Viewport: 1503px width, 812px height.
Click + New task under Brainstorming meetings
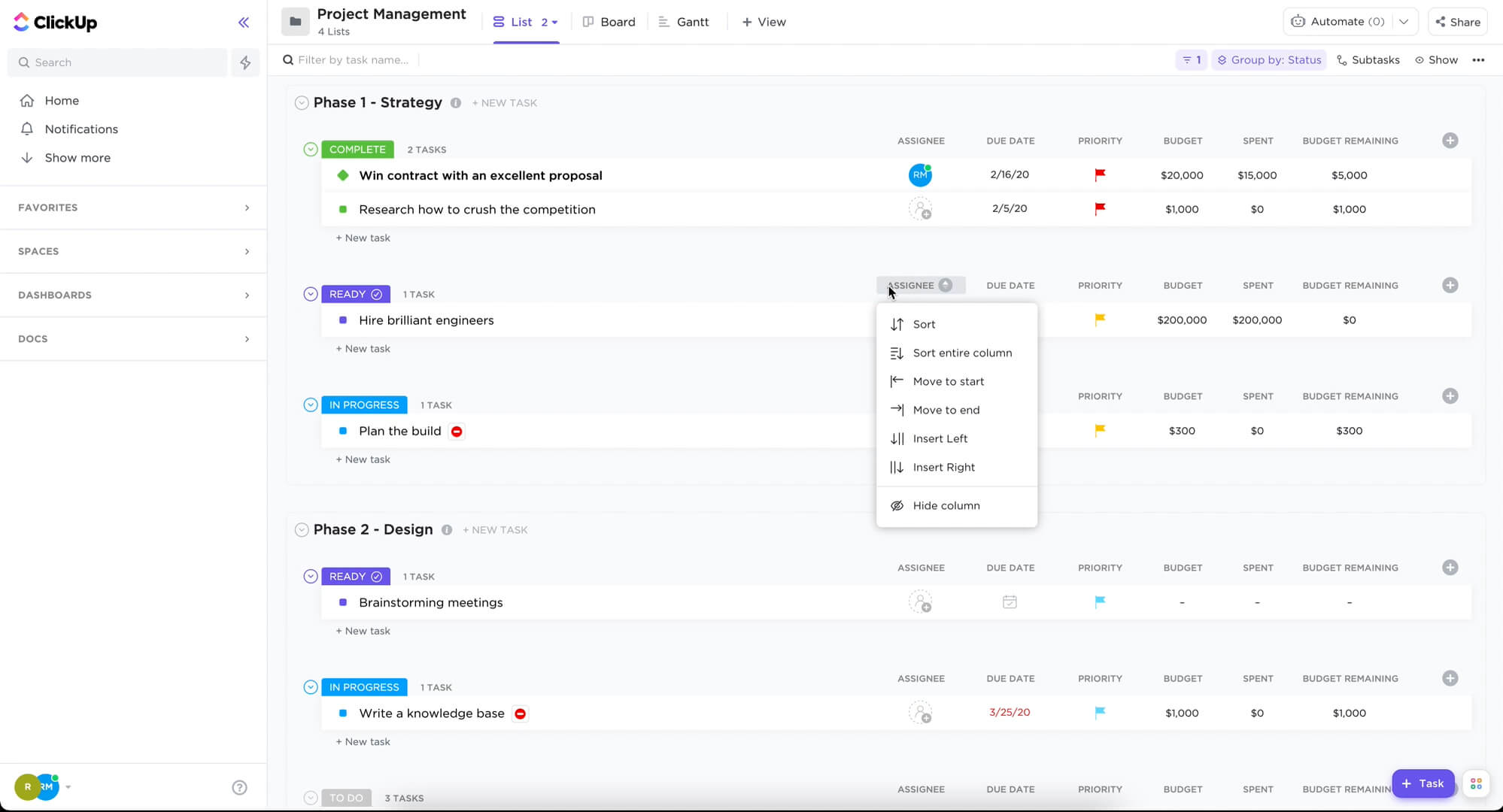pos(363,631)
